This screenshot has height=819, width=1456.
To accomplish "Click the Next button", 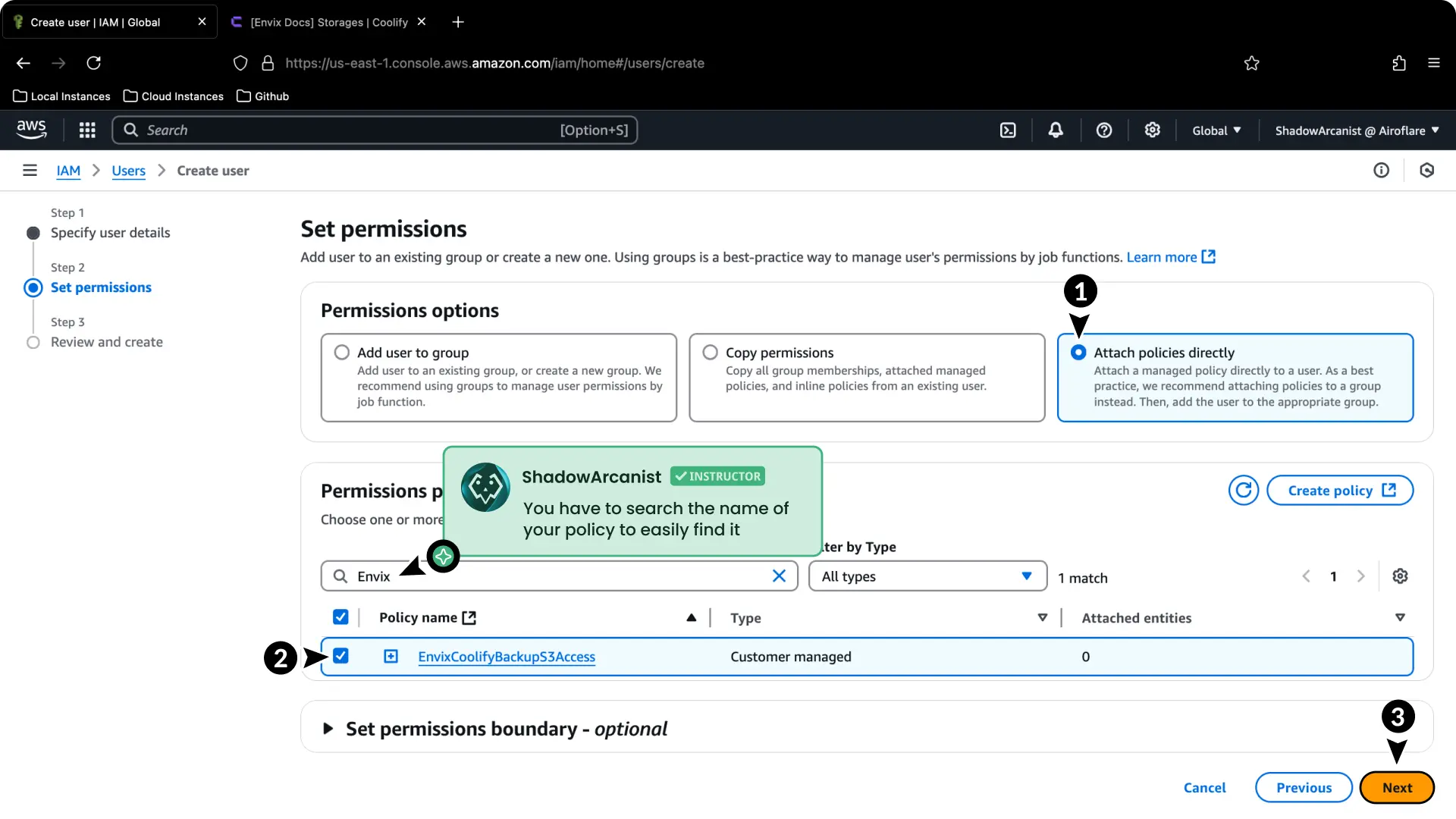I will (x=1397, y=787).
